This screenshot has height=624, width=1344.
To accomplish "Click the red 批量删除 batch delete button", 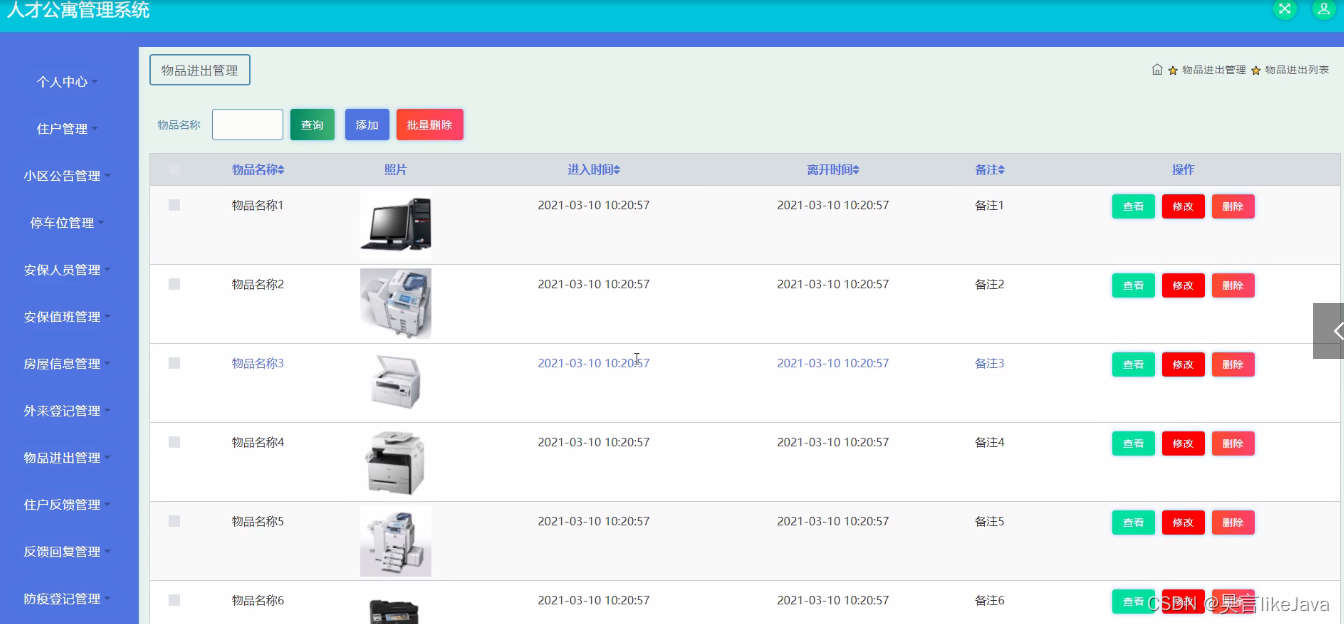I will [x=430, y=125].
